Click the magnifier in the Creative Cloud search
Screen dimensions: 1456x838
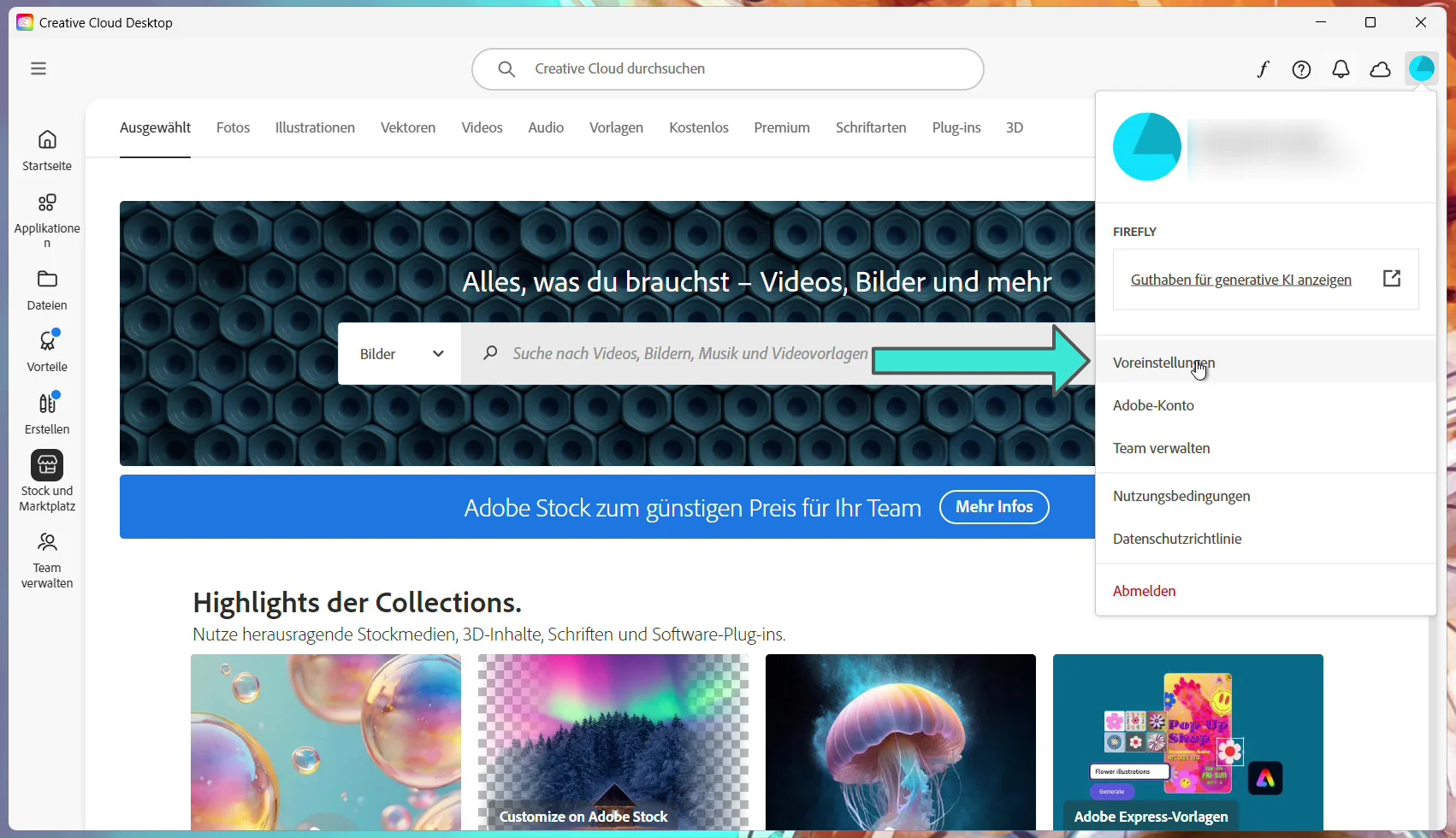point(506,68)
